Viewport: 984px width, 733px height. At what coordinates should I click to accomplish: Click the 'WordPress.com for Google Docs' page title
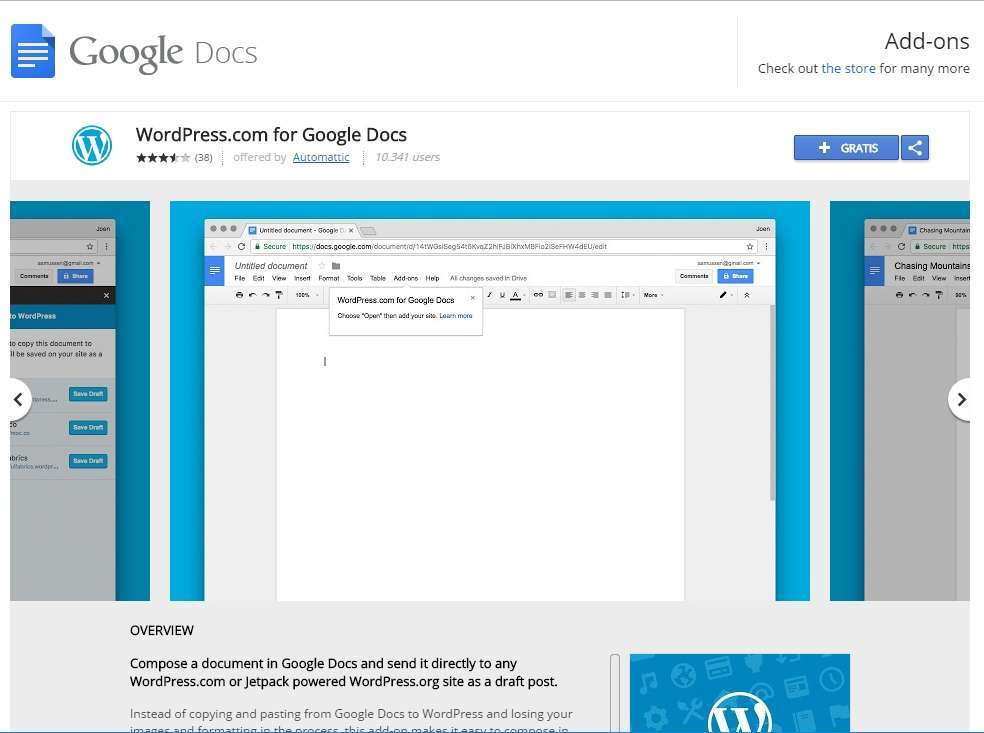pos(271,135)
